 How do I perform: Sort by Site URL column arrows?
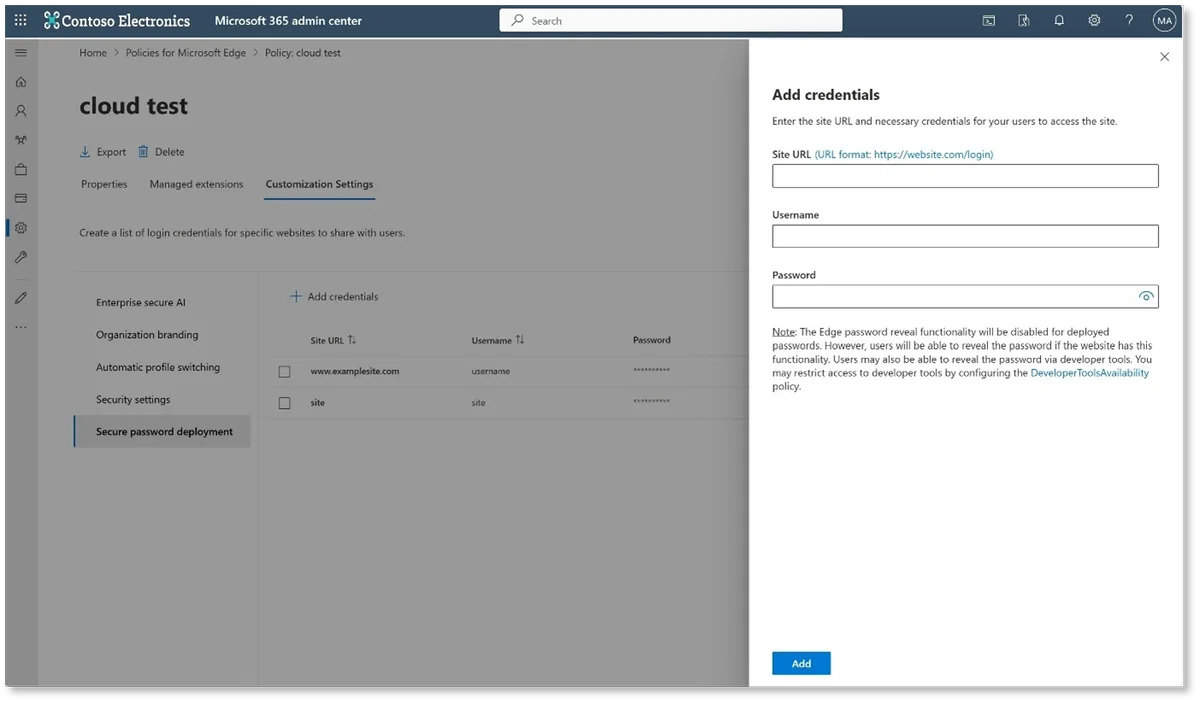click(352, 340)
